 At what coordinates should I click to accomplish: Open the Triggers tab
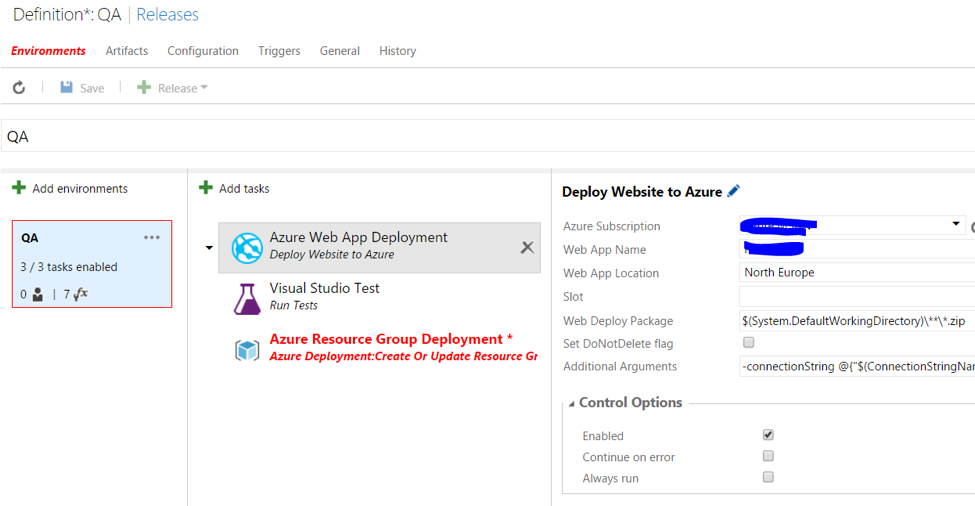pyautogui.click(x=279, y=51)
